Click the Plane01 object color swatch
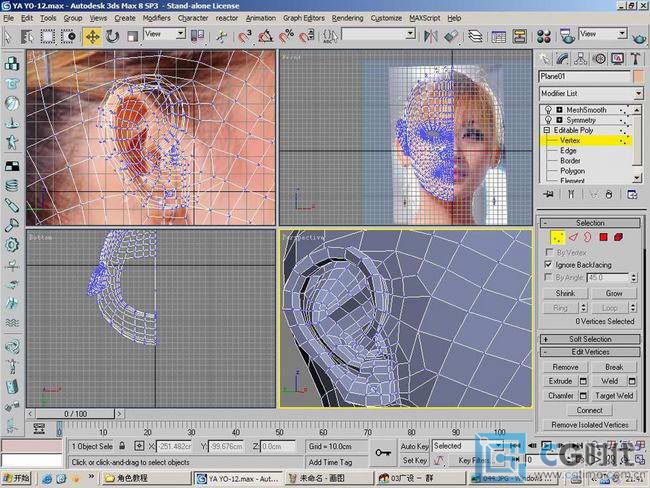 [x=638, y=77]
